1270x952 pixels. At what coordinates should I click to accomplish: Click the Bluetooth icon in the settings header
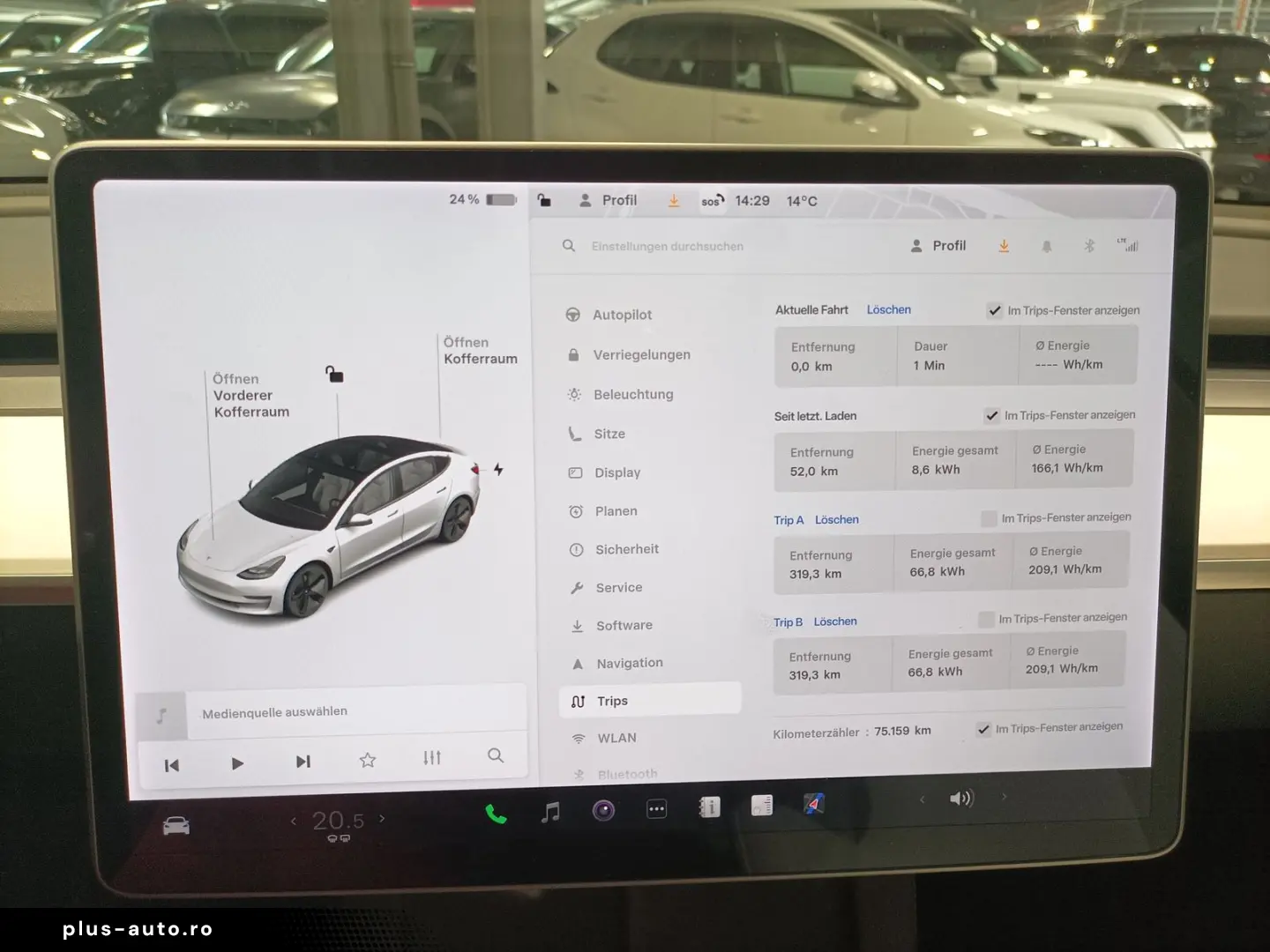tap(1088, 246)
